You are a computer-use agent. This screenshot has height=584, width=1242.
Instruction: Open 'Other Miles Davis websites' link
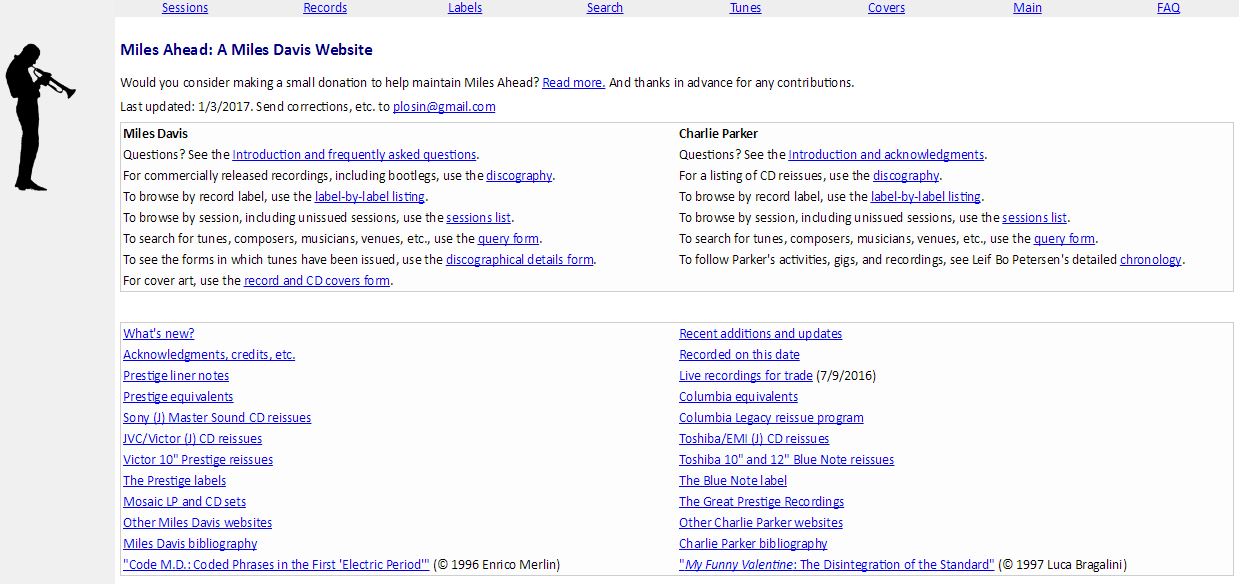click(x=197, y=523)
